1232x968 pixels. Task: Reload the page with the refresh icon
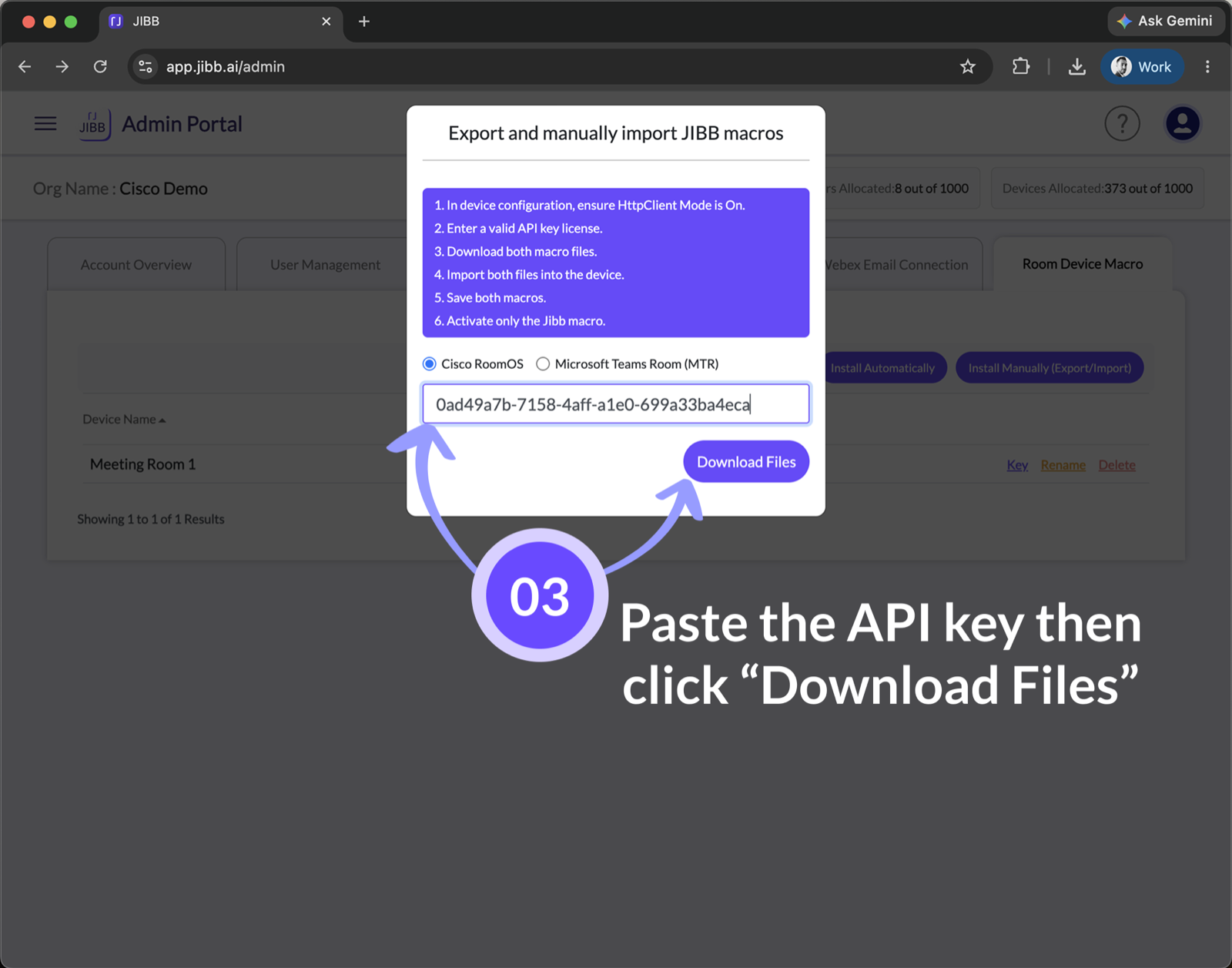100,67
